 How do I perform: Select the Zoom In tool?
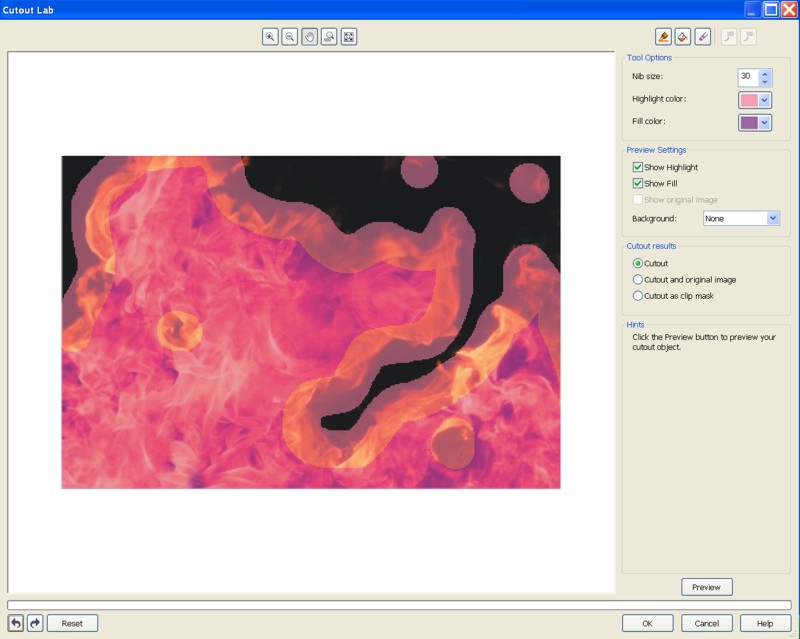pyautogui.click(x=270, y=37)
